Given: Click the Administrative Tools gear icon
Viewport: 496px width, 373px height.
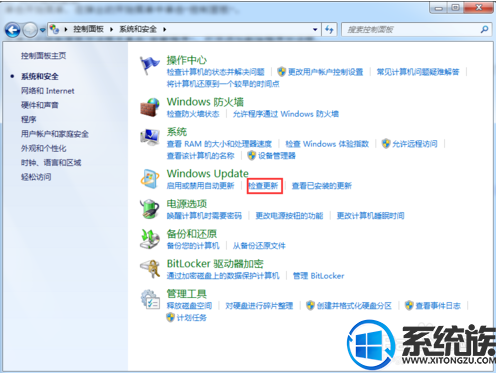Looking at the screenshot, I should tap(149, 299).
